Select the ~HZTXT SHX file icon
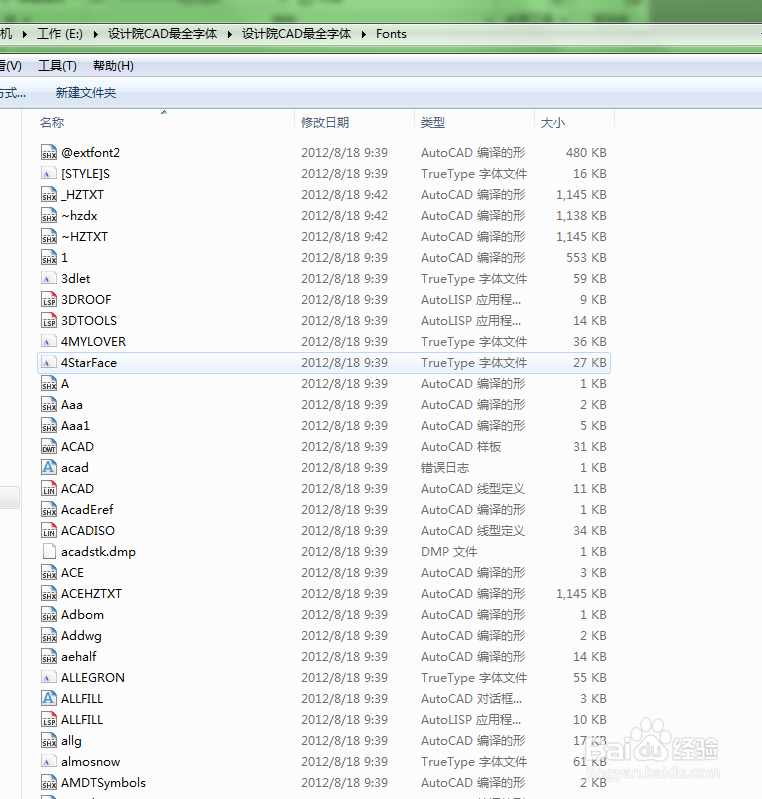 point(49,236)
